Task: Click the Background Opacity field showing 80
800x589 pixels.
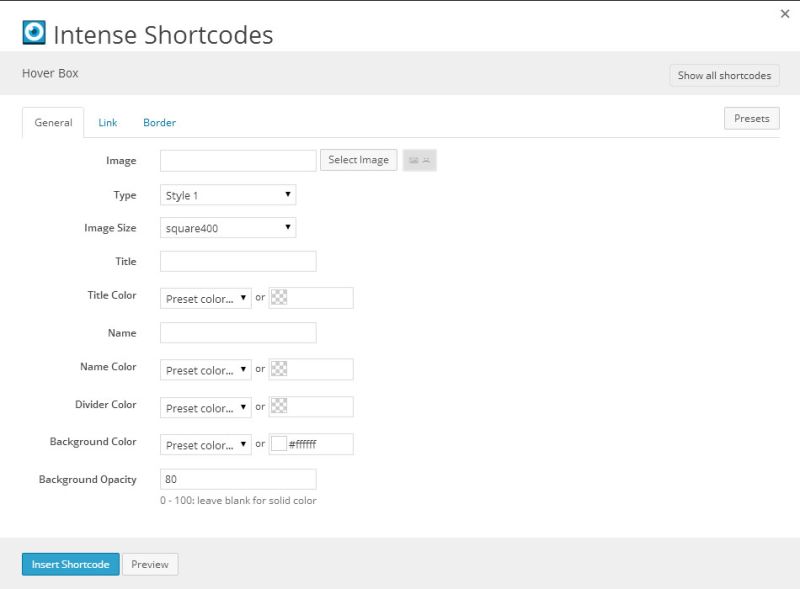Action: 238,479
